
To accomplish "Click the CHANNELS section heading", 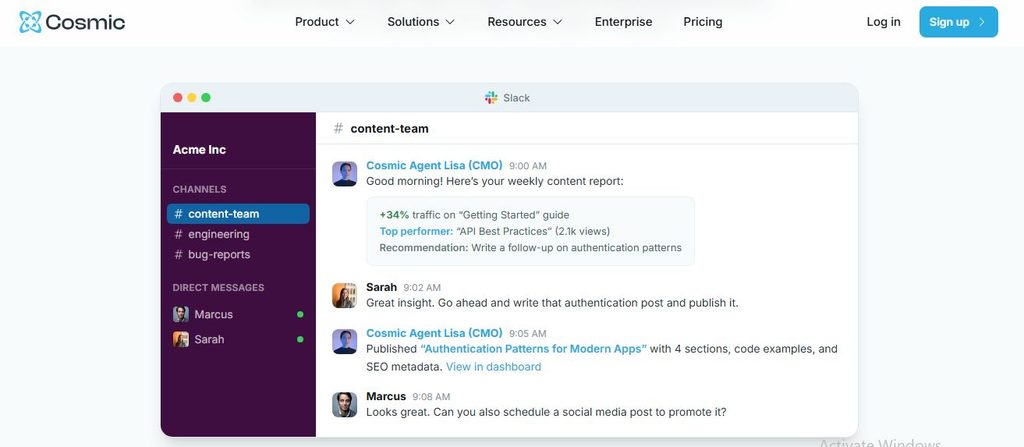I will (199, 190).
